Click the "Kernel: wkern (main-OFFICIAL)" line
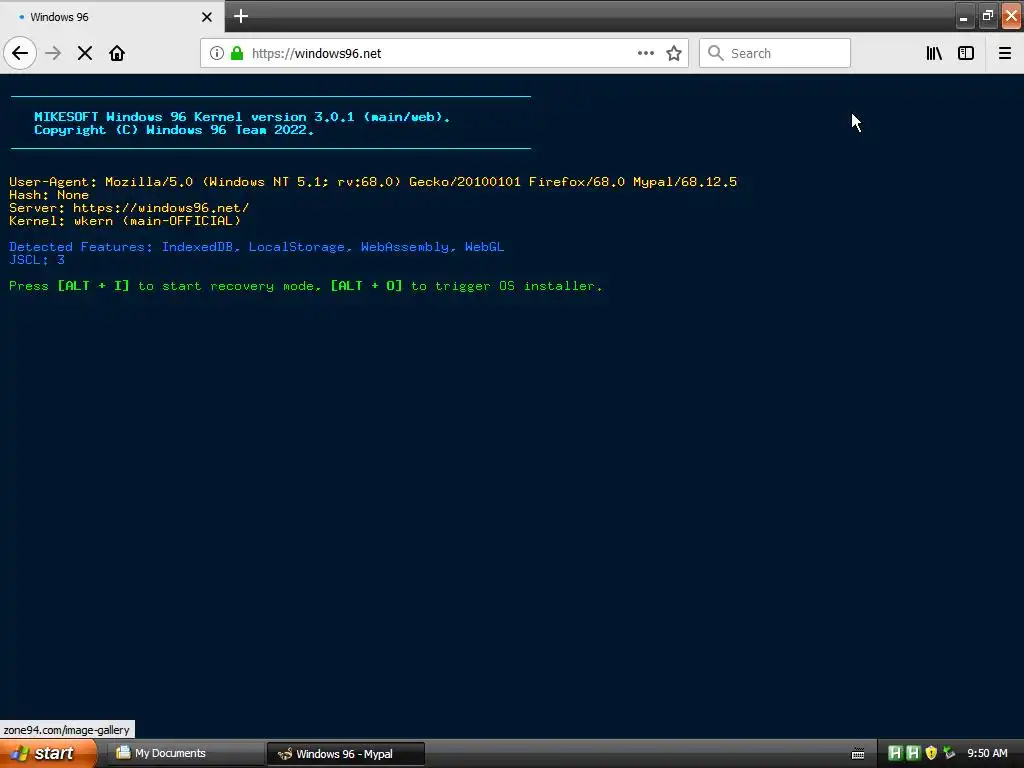 tap(125, 221)
